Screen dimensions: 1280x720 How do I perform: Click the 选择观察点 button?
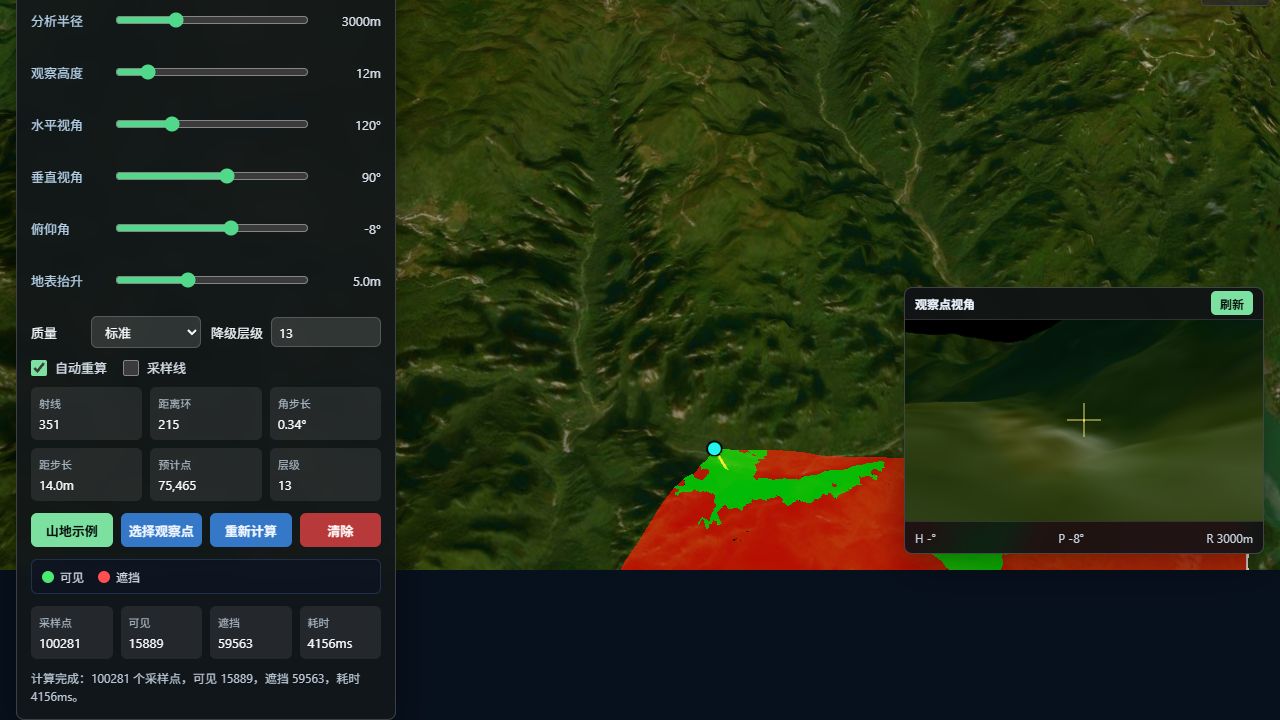point(161,530)
